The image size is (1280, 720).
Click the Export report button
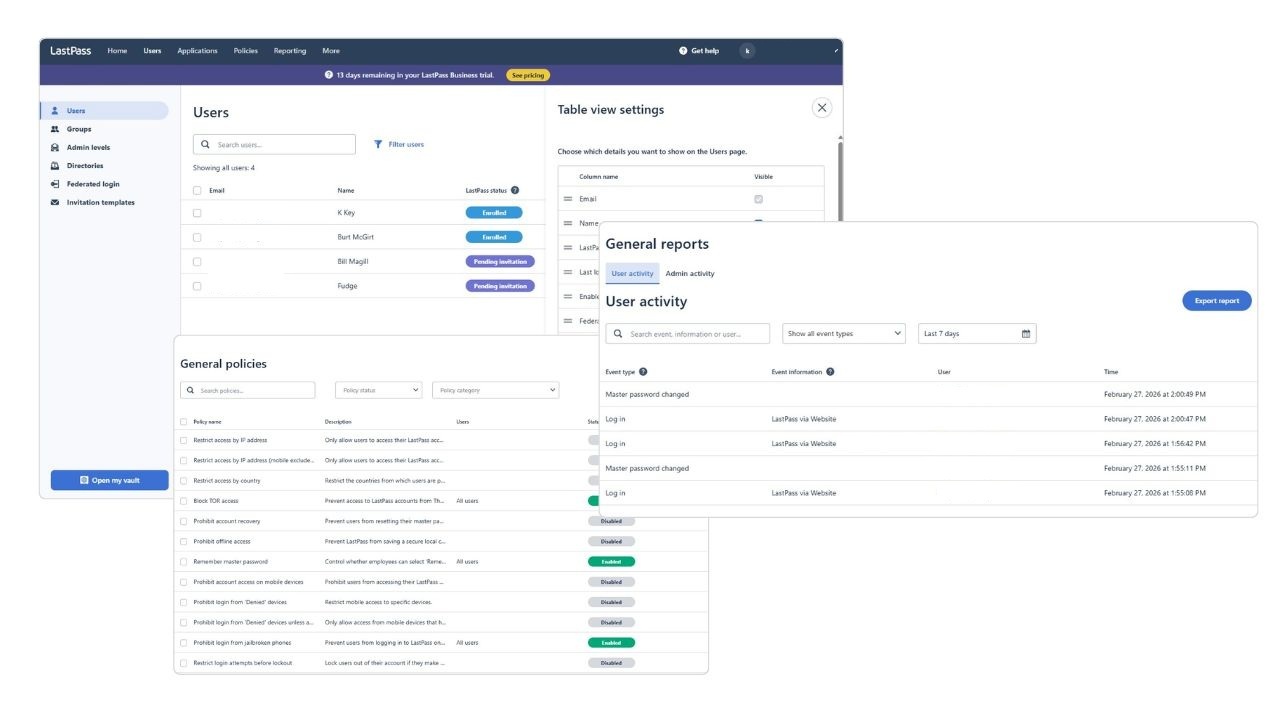coord(1216,300)
